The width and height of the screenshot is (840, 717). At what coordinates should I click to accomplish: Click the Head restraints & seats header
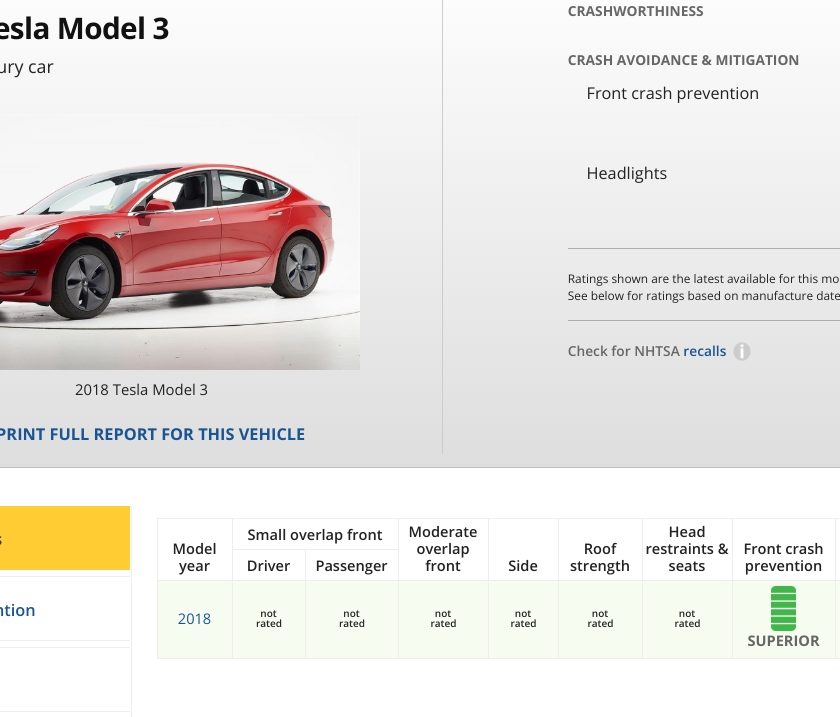click(x=687, y=549)
